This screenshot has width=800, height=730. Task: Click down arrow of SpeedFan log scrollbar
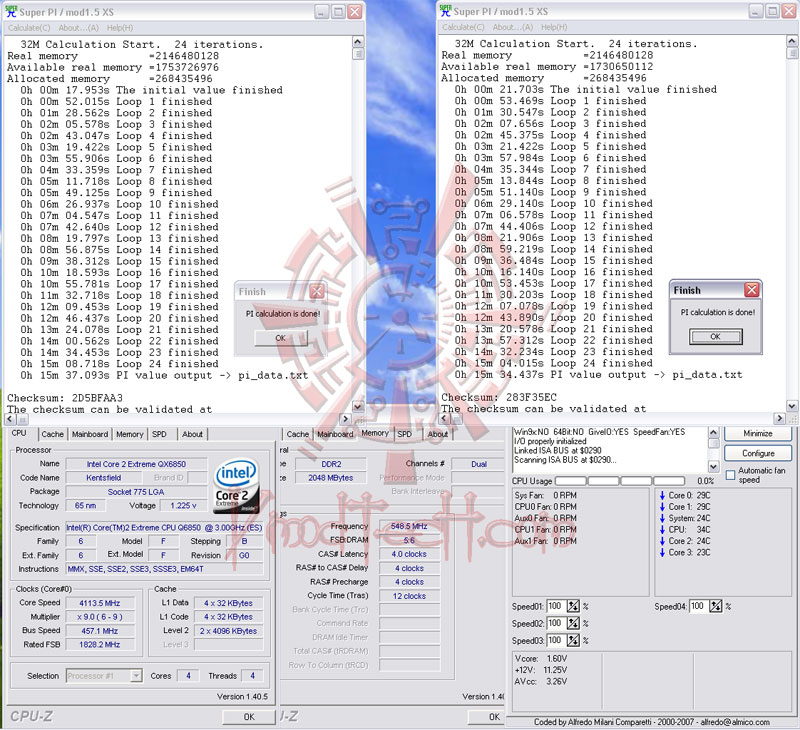[x=713, y=466]
